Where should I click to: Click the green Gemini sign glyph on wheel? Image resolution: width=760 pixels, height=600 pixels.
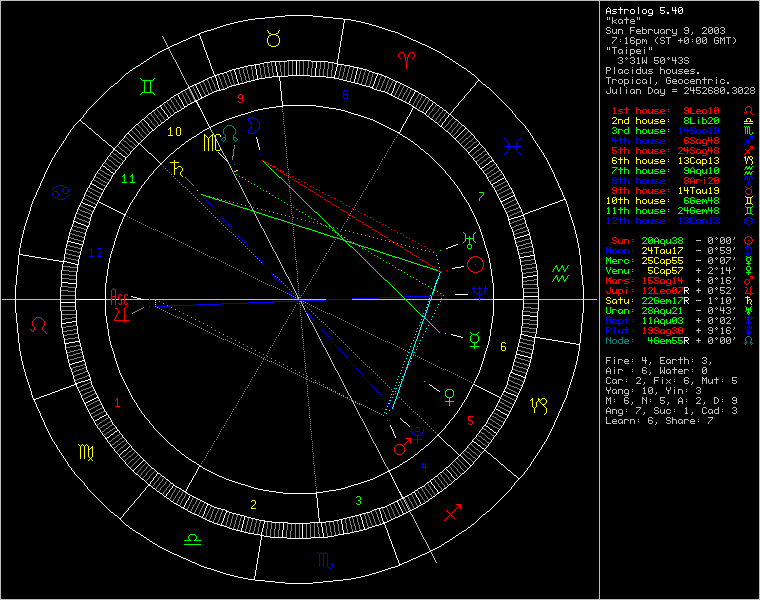click(147, 86)
